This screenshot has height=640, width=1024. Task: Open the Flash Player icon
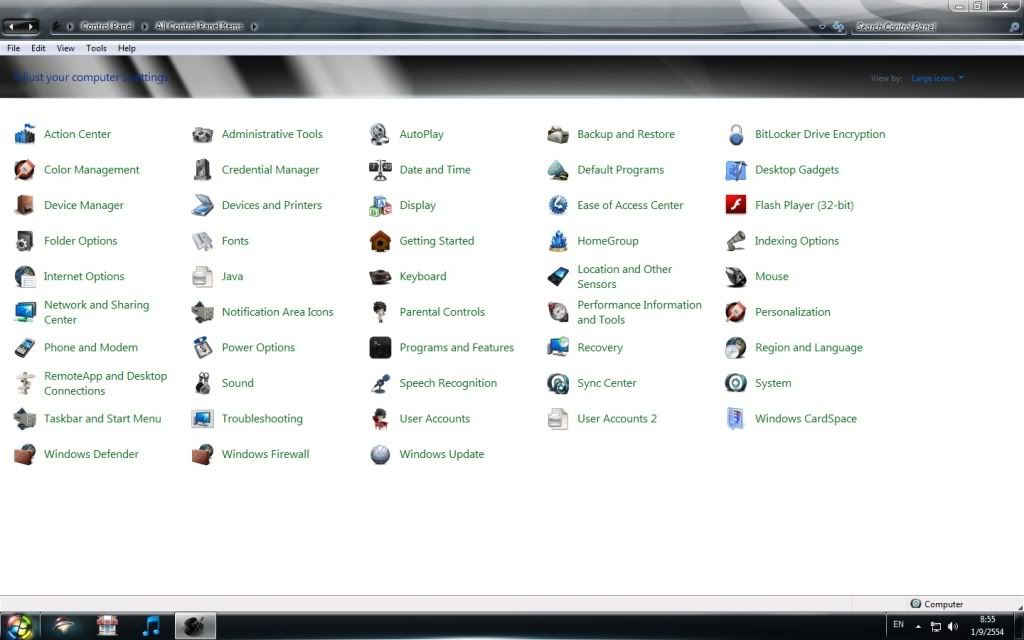pos(736,205)
